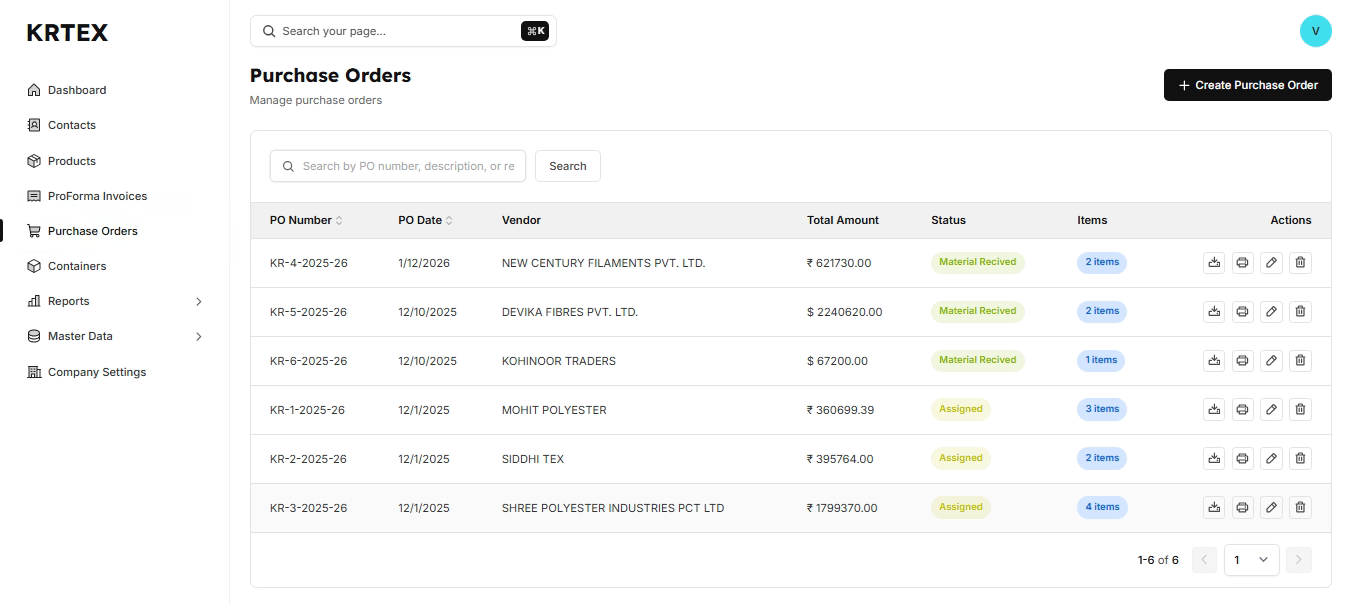This screenshot has width=1351, height=605.
Task: Edit the KOHINOOR TRADERS purchase order
Action: click(x=1271, y=361)
